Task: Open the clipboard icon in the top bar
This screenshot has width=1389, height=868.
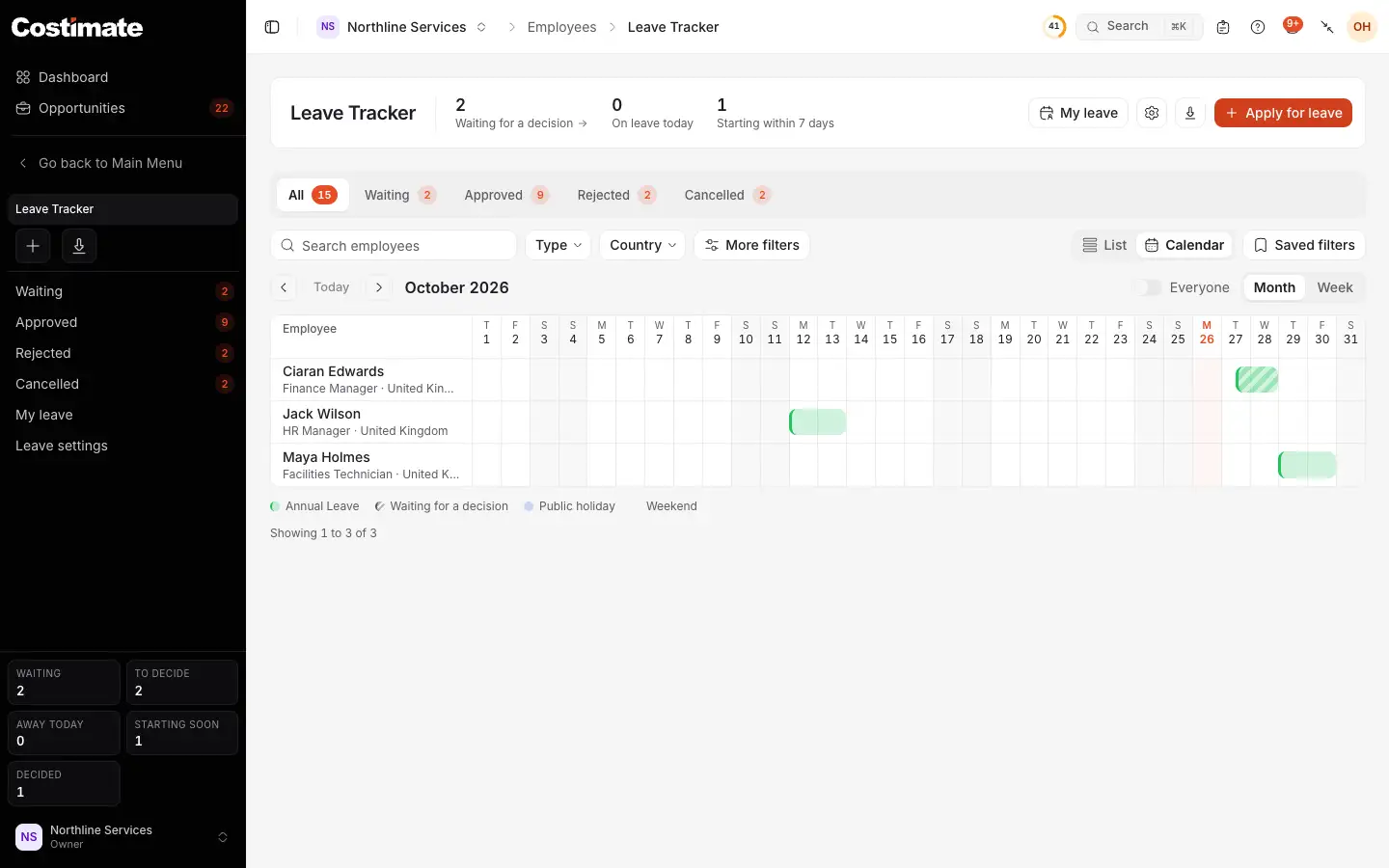Action: tap(1223, 27)
